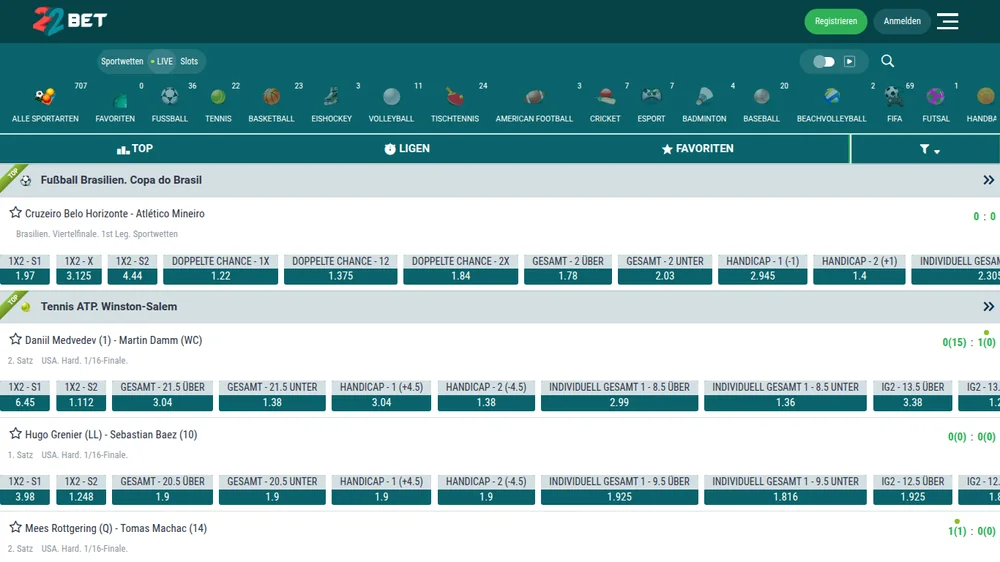Favorite the Cruzeiro Belo Horizonte match star

click(15, 212)
